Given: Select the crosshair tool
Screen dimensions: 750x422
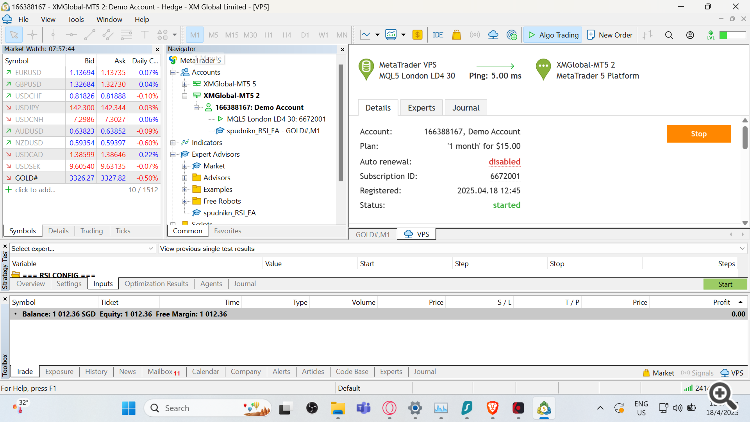Looking at the screenshot, I should [x=32, y=35].
